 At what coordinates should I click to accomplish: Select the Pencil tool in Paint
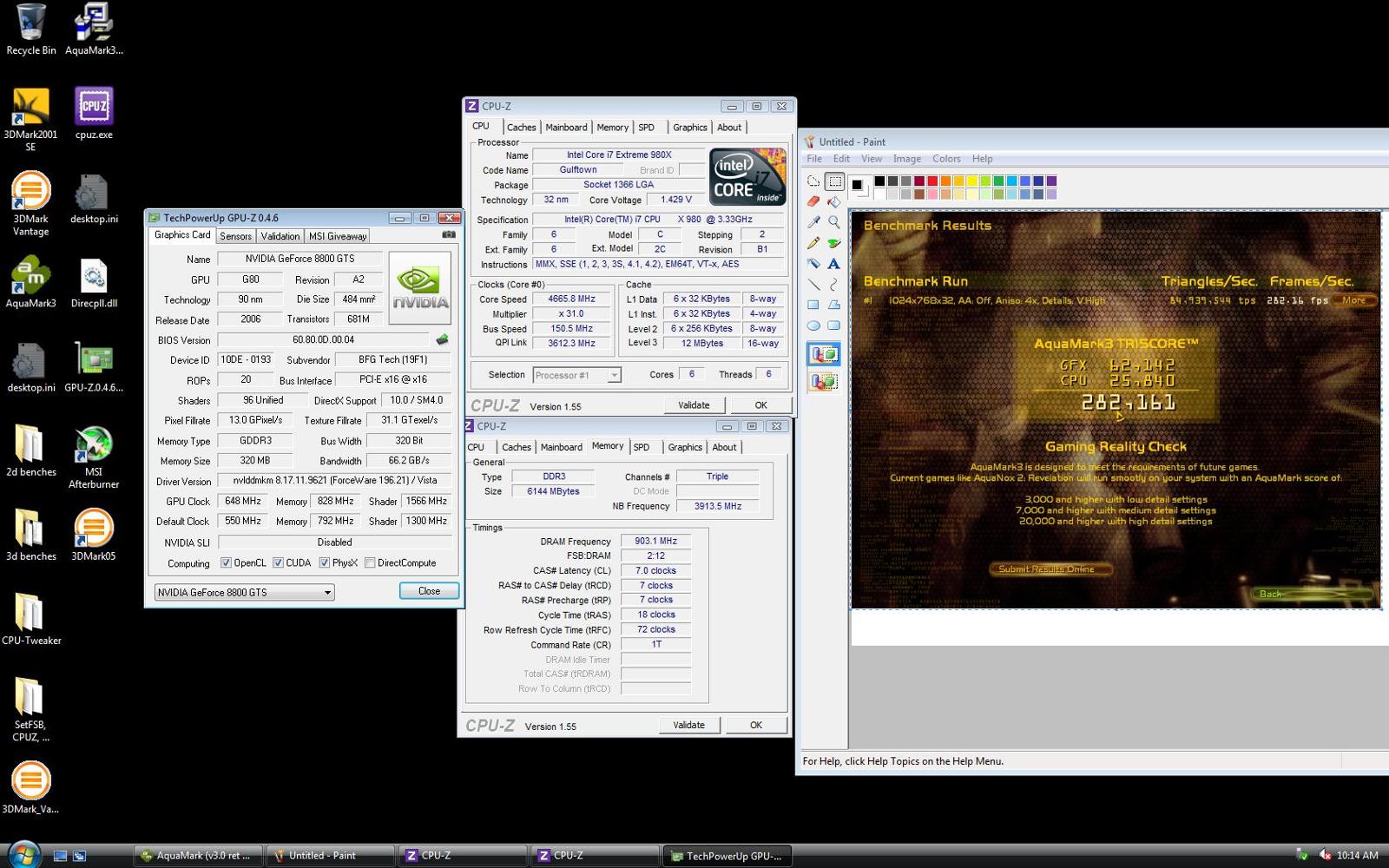(x=813, y=243)
